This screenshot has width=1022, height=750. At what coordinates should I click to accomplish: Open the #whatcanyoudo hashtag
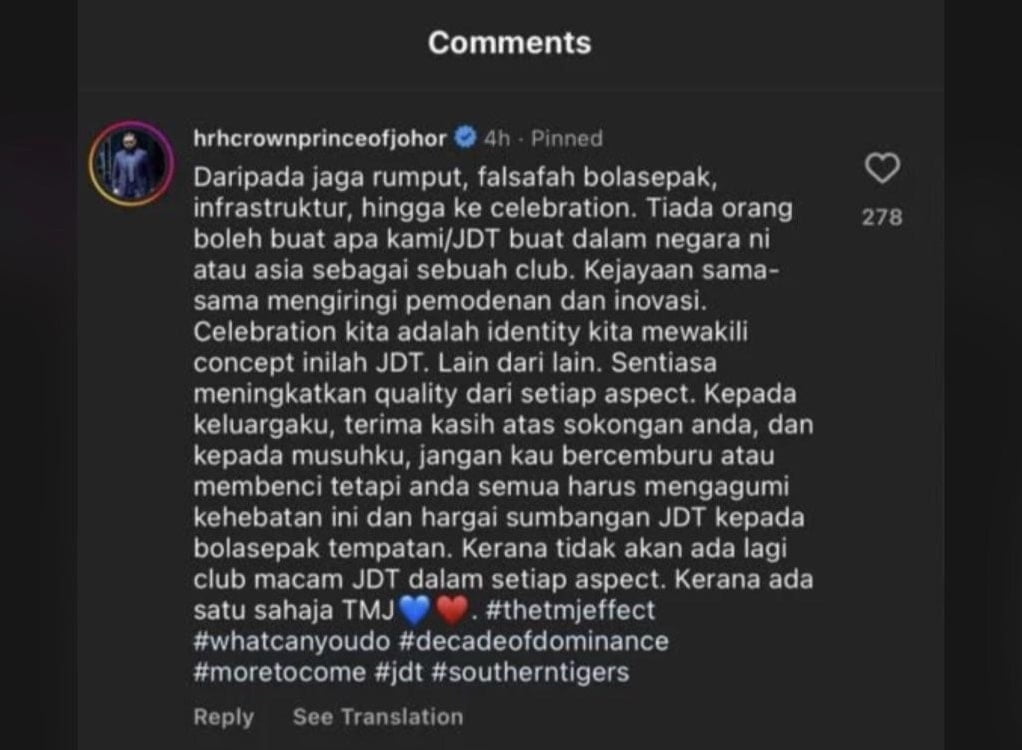[x=291, y=641]
